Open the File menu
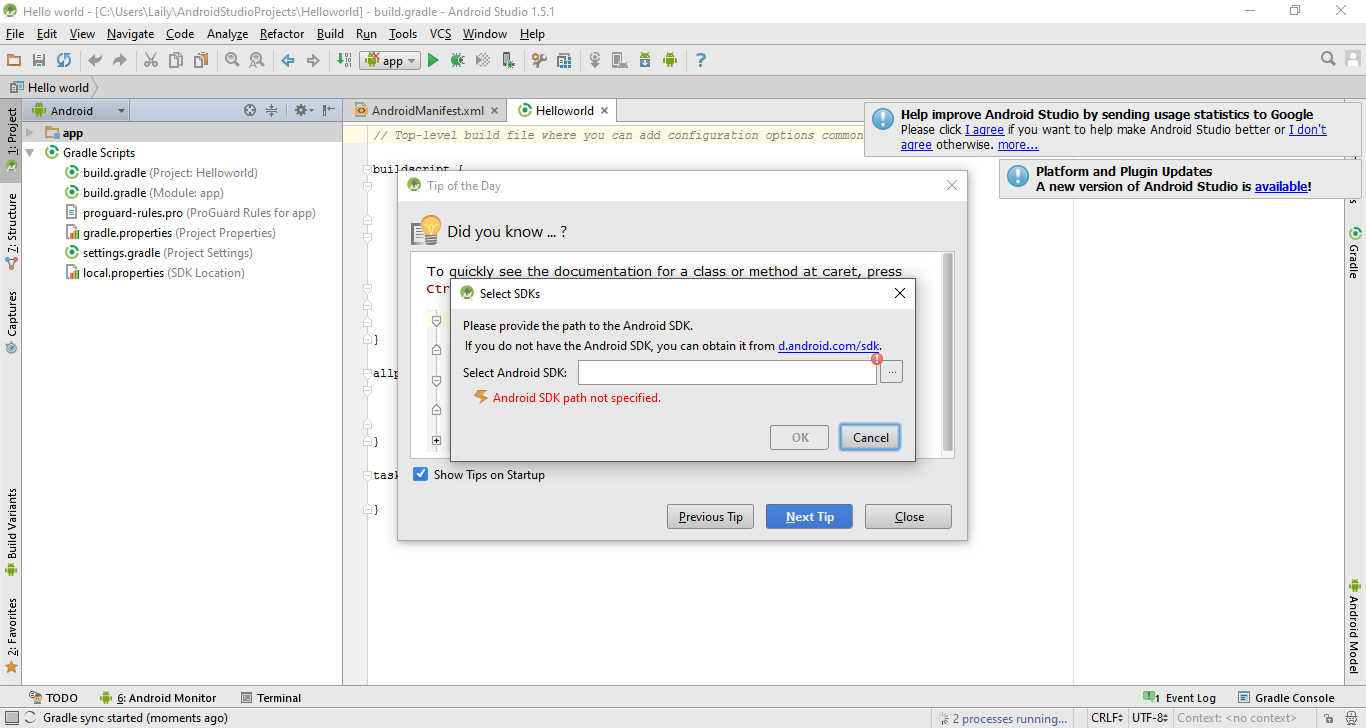Viewport: 1366px width, 728px height. click(x=15, y=34)
